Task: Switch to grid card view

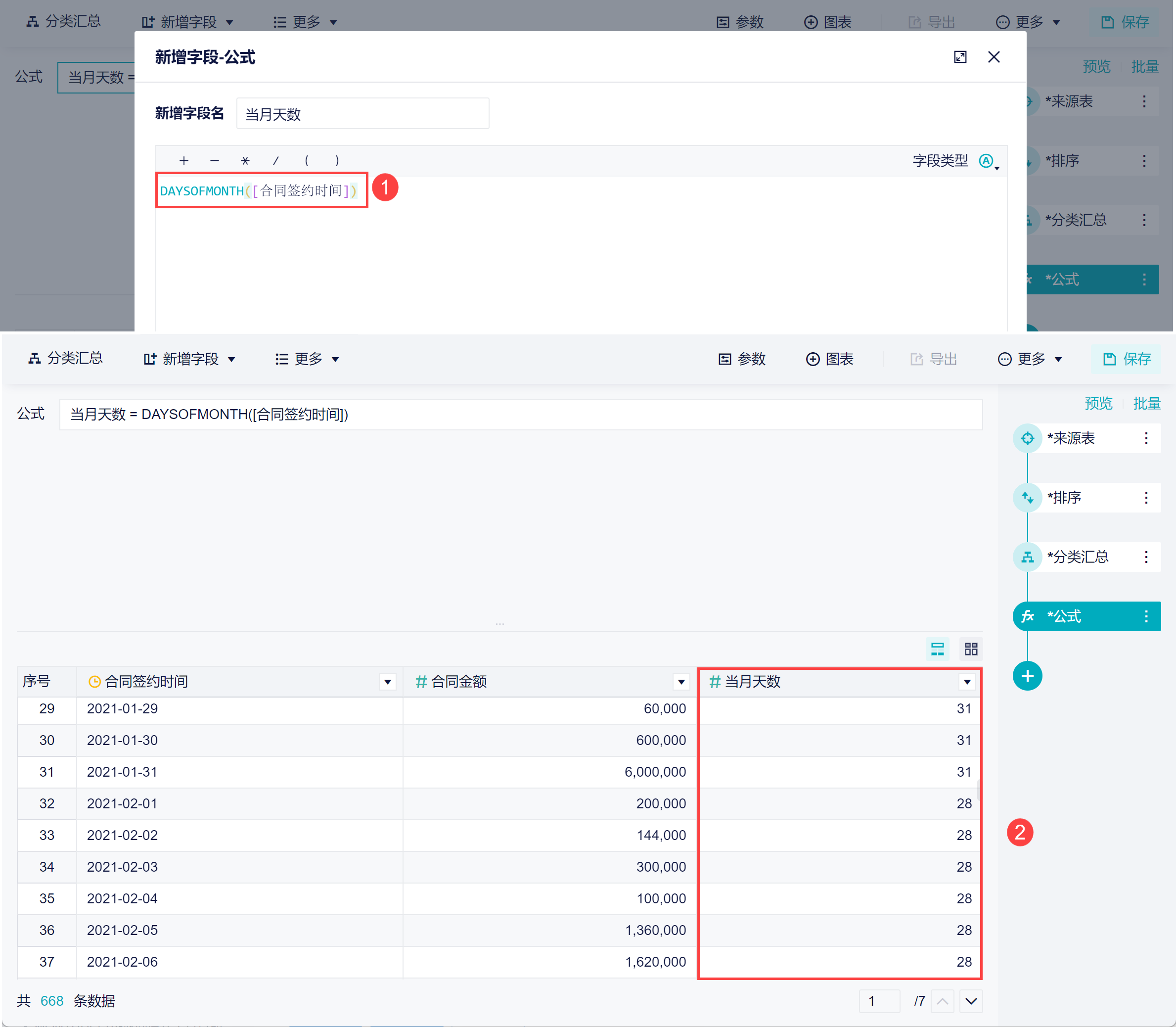Action: tap(971, 649)
